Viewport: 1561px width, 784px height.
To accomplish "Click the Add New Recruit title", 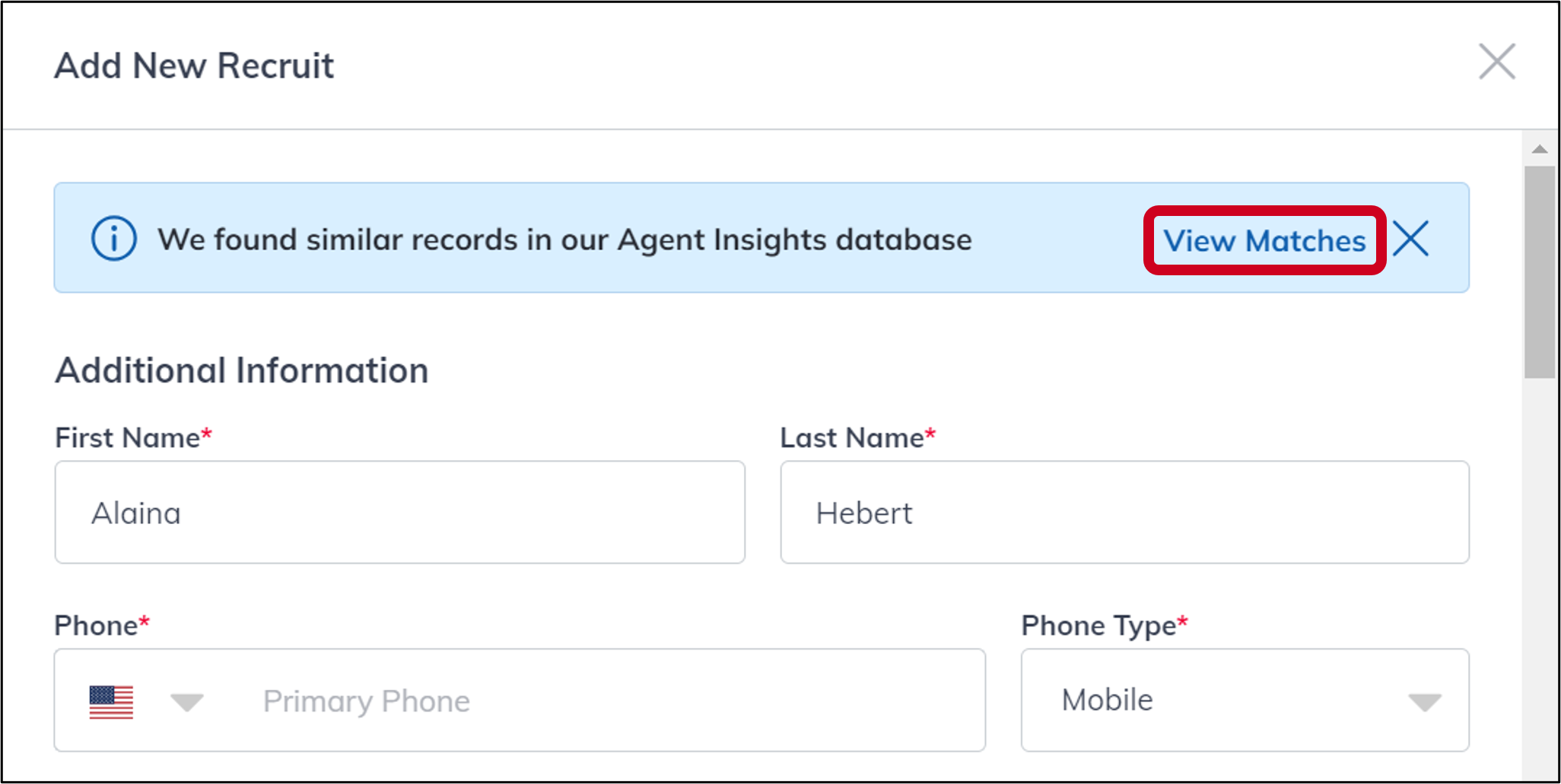I will coord(194,66).
